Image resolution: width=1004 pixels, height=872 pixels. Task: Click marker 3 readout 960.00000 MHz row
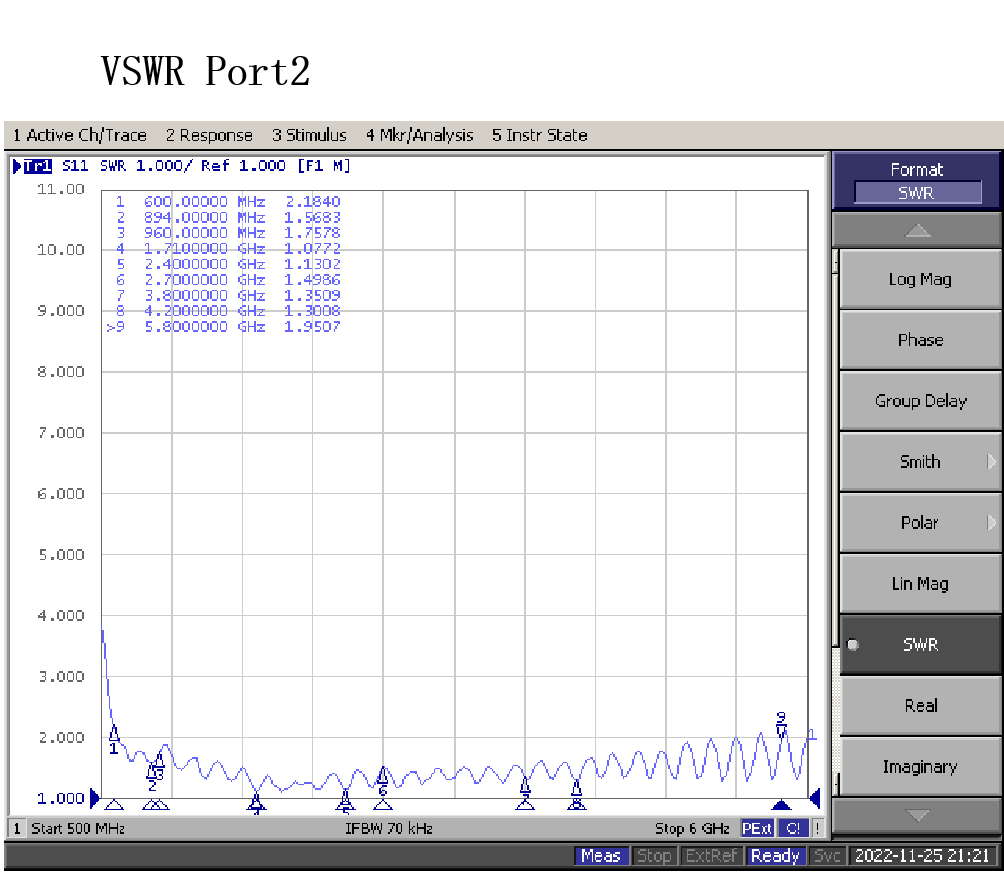coord(227,233)
